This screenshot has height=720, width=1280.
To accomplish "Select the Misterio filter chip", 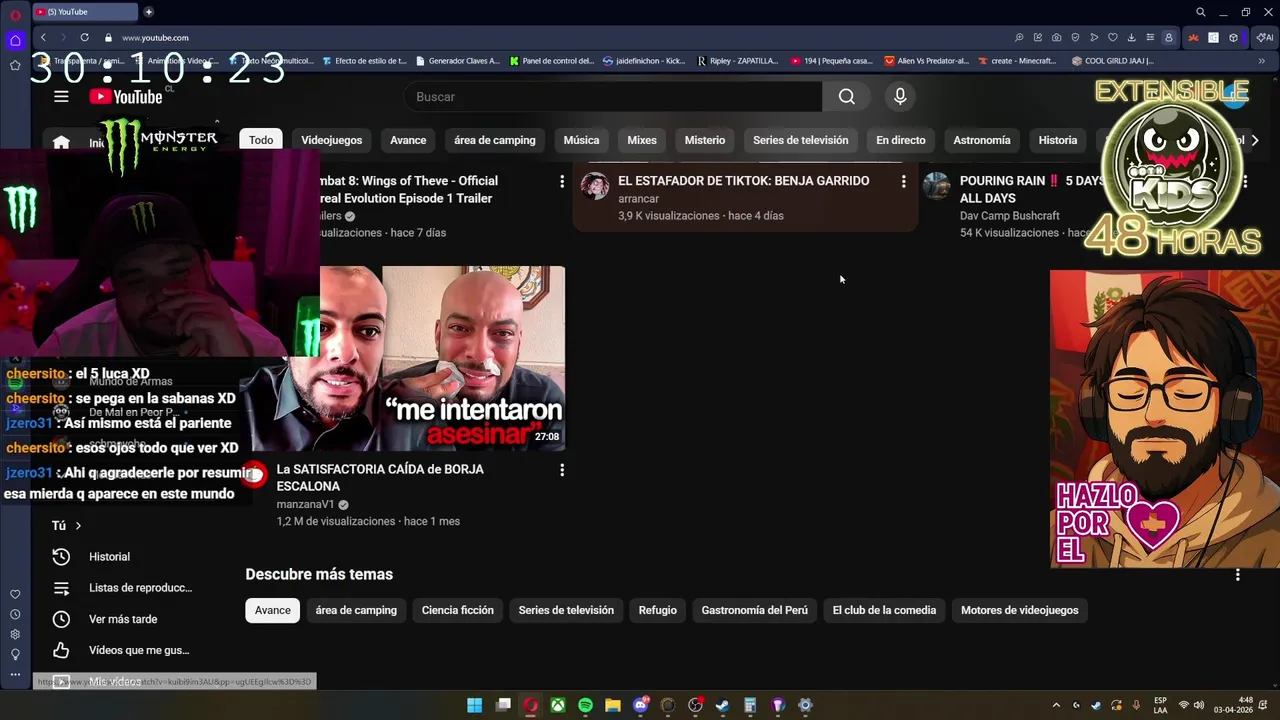I will 705,140.
